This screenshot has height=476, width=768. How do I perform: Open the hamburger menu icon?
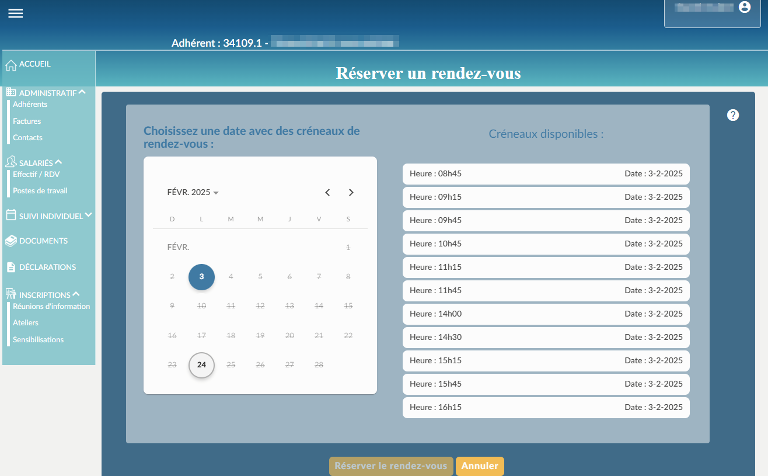[x=15, y=13]
